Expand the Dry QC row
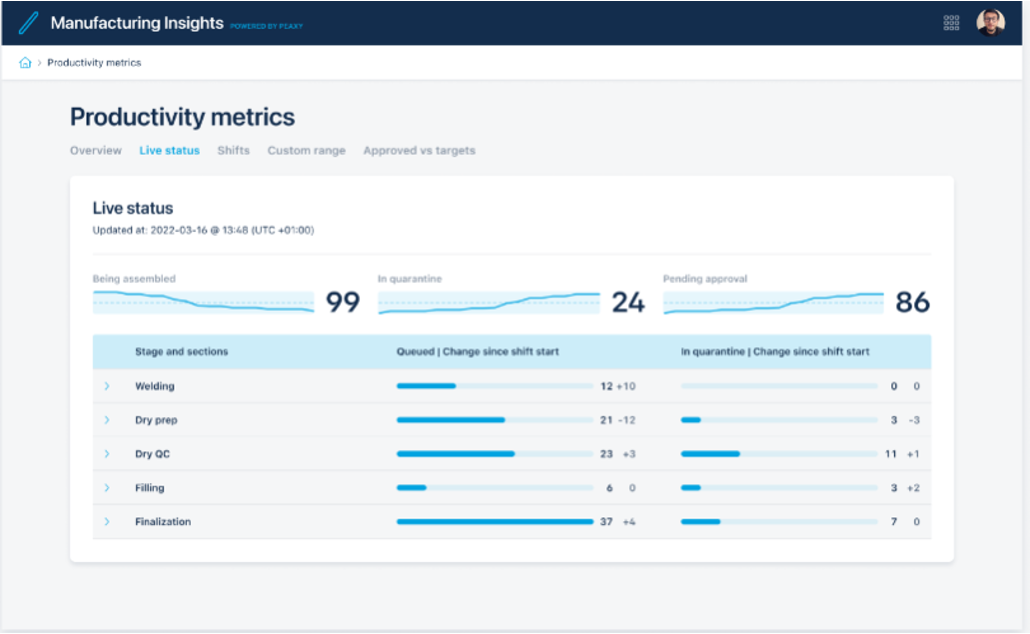Screen dimensions: 1030x634 pyautogui.click(x=107, y=454)
